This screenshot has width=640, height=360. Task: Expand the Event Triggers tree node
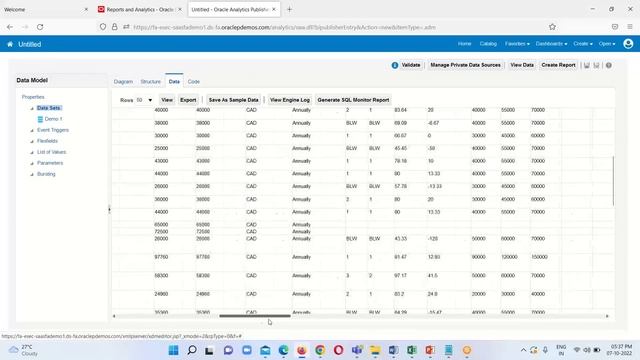point(32,131)
